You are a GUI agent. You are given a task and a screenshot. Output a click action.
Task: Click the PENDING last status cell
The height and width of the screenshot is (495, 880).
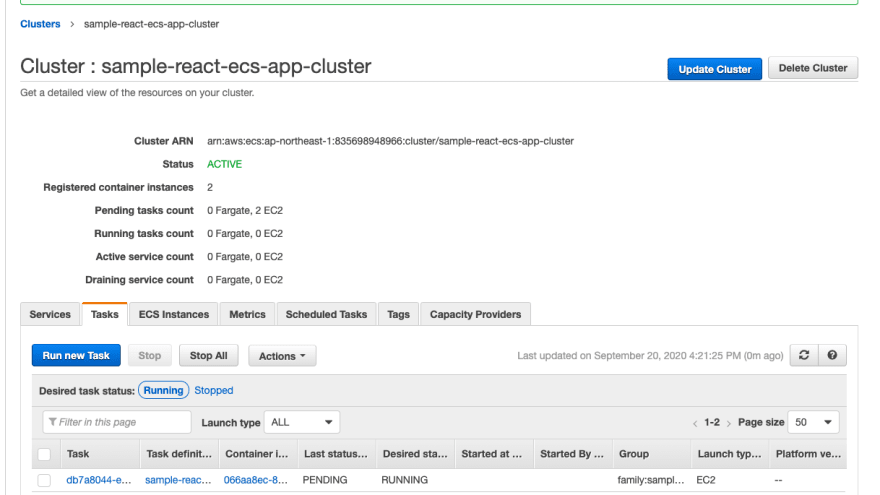(x=325, y=480)
